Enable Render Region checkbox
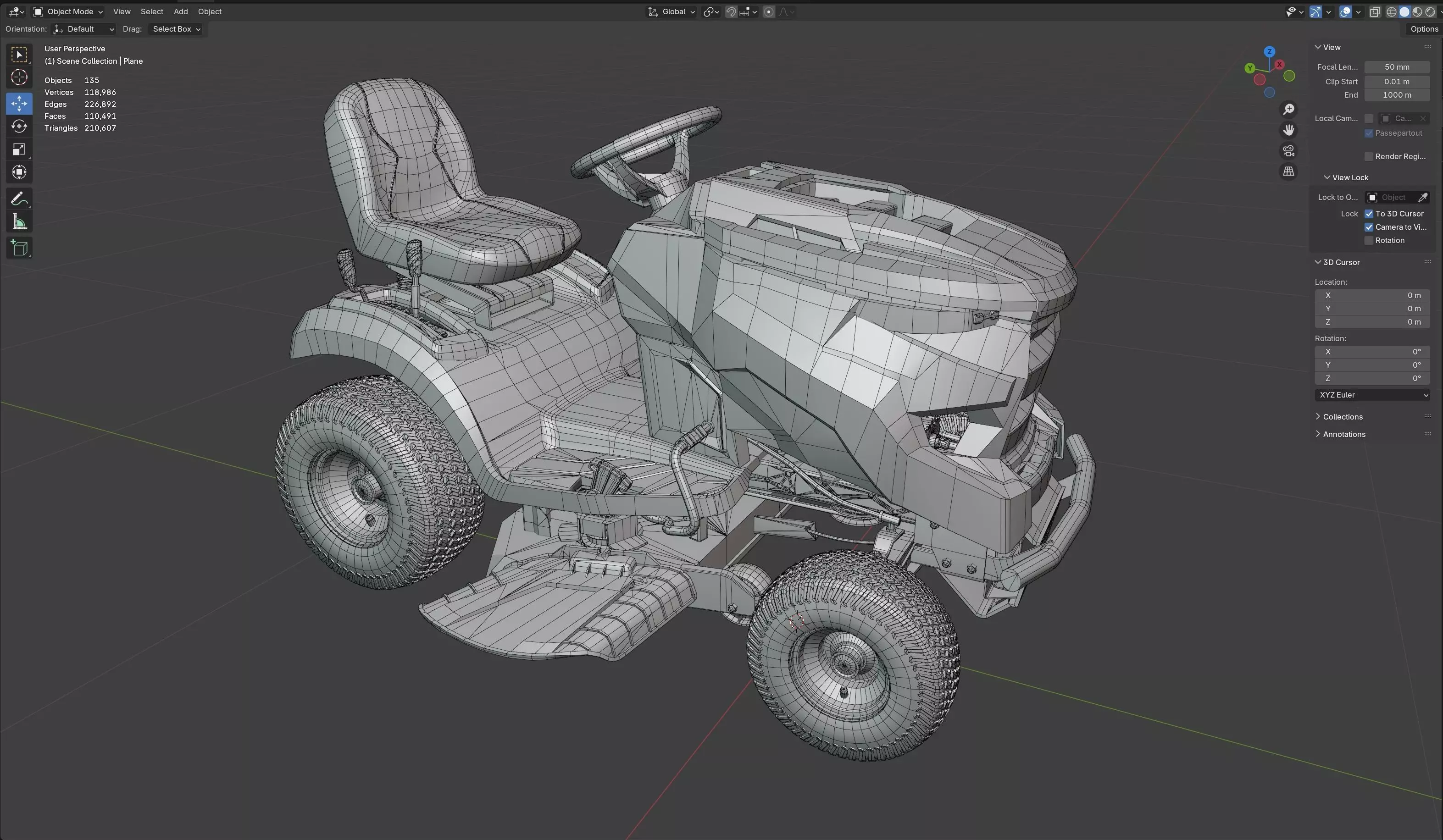Image resolution: width=1443 pixels, height=840 pixels. (1369, 156)
